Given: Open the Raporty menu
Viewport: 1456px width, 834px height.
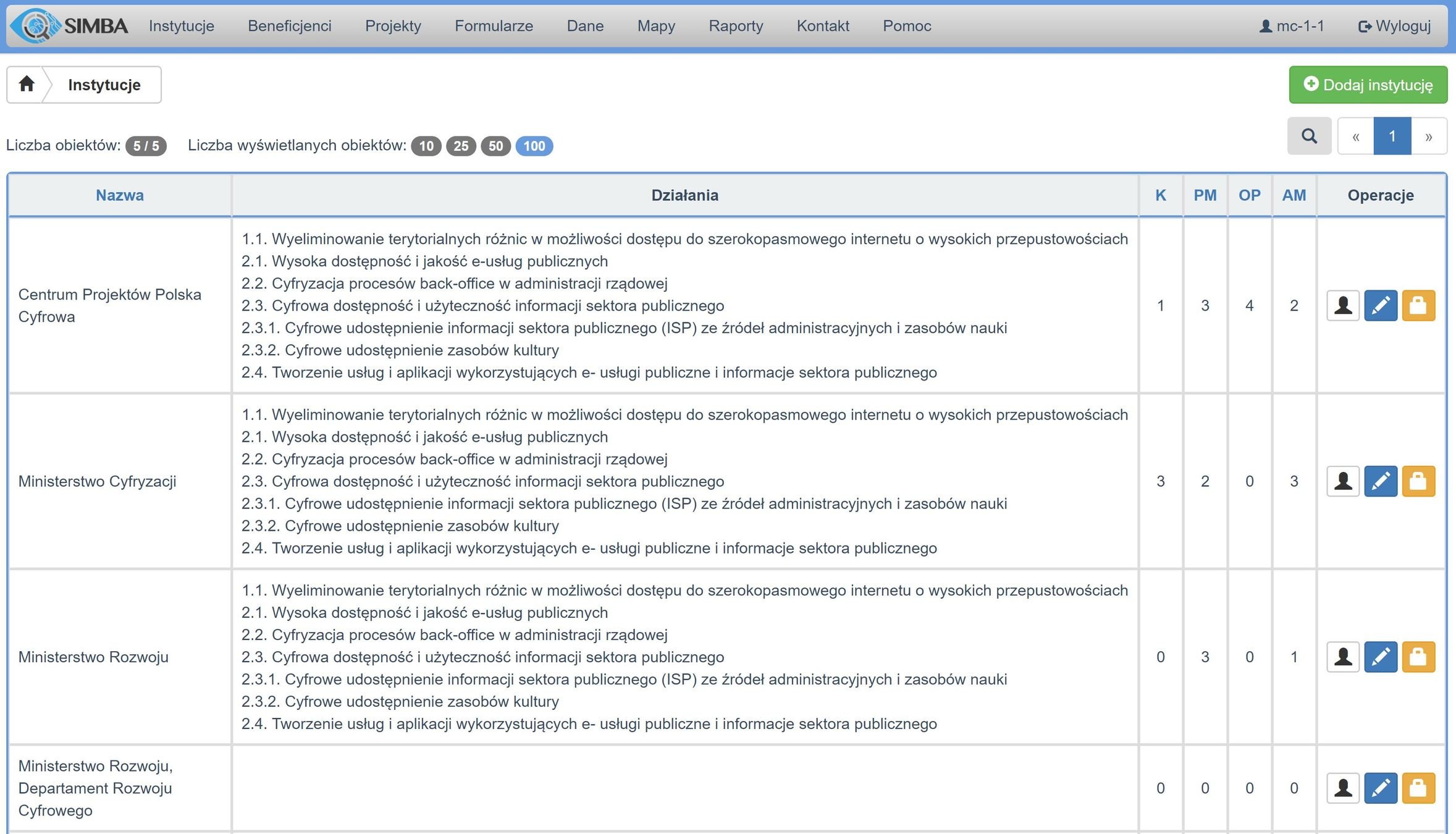Looking at the screenshot, I should 736,26.
